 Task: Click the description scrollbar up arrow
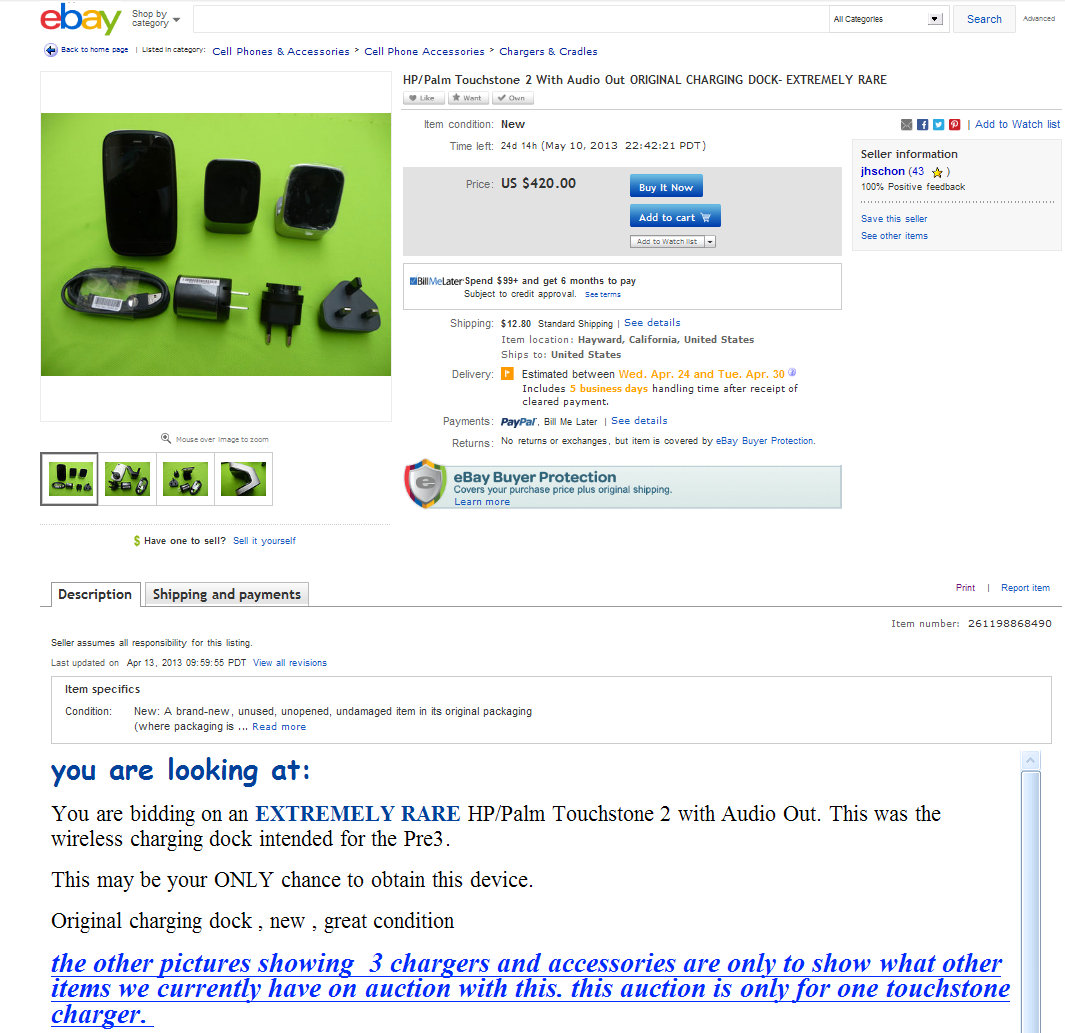coord(1030,760)
